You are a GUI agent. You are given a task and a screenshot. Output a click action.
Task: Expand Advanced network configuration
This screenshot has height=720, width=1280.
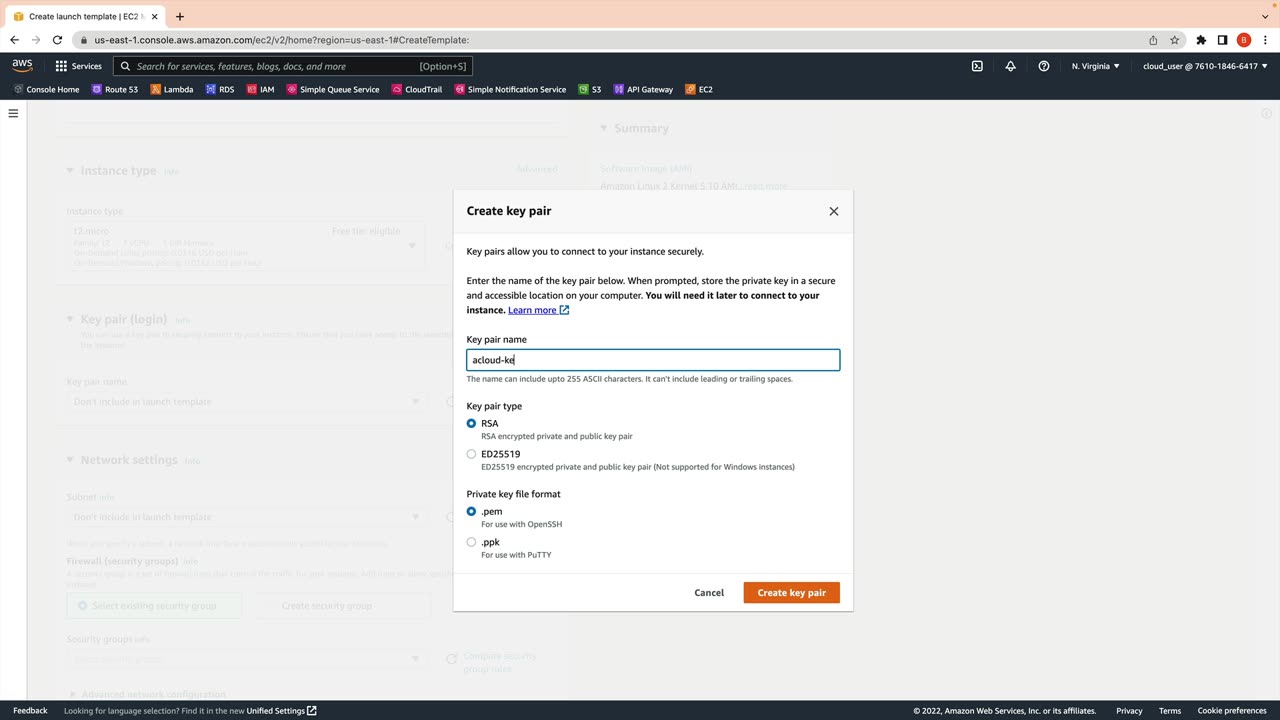click(x=146, y=694)
